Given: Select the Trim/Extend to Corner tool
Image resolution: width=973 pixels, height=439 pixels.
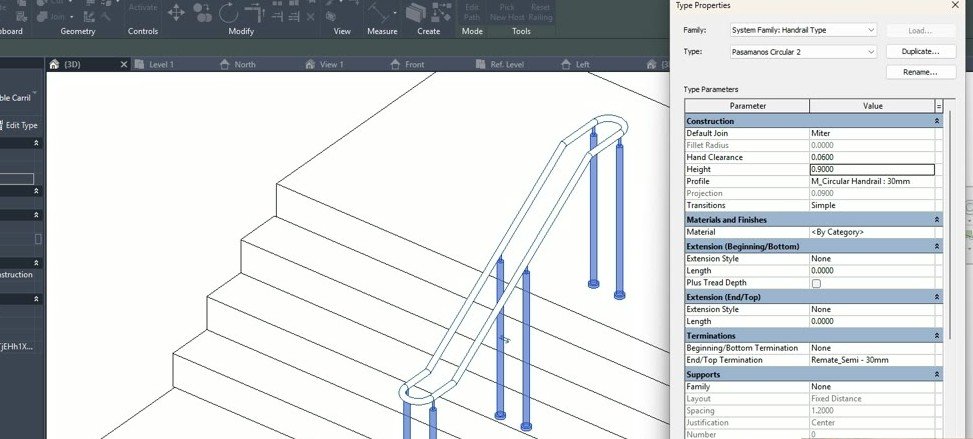Looking at the screenshot, I should point(254,11).
